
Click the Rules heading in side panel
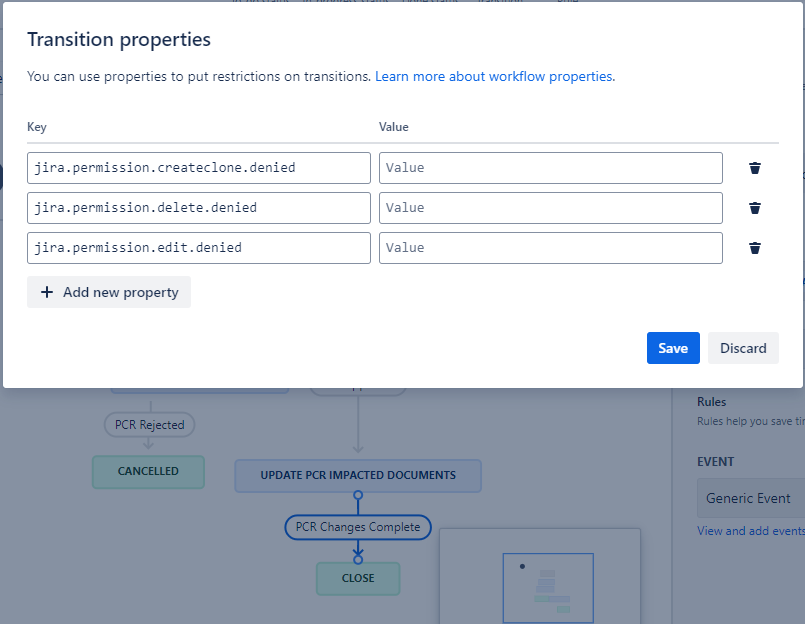(712, 402)
